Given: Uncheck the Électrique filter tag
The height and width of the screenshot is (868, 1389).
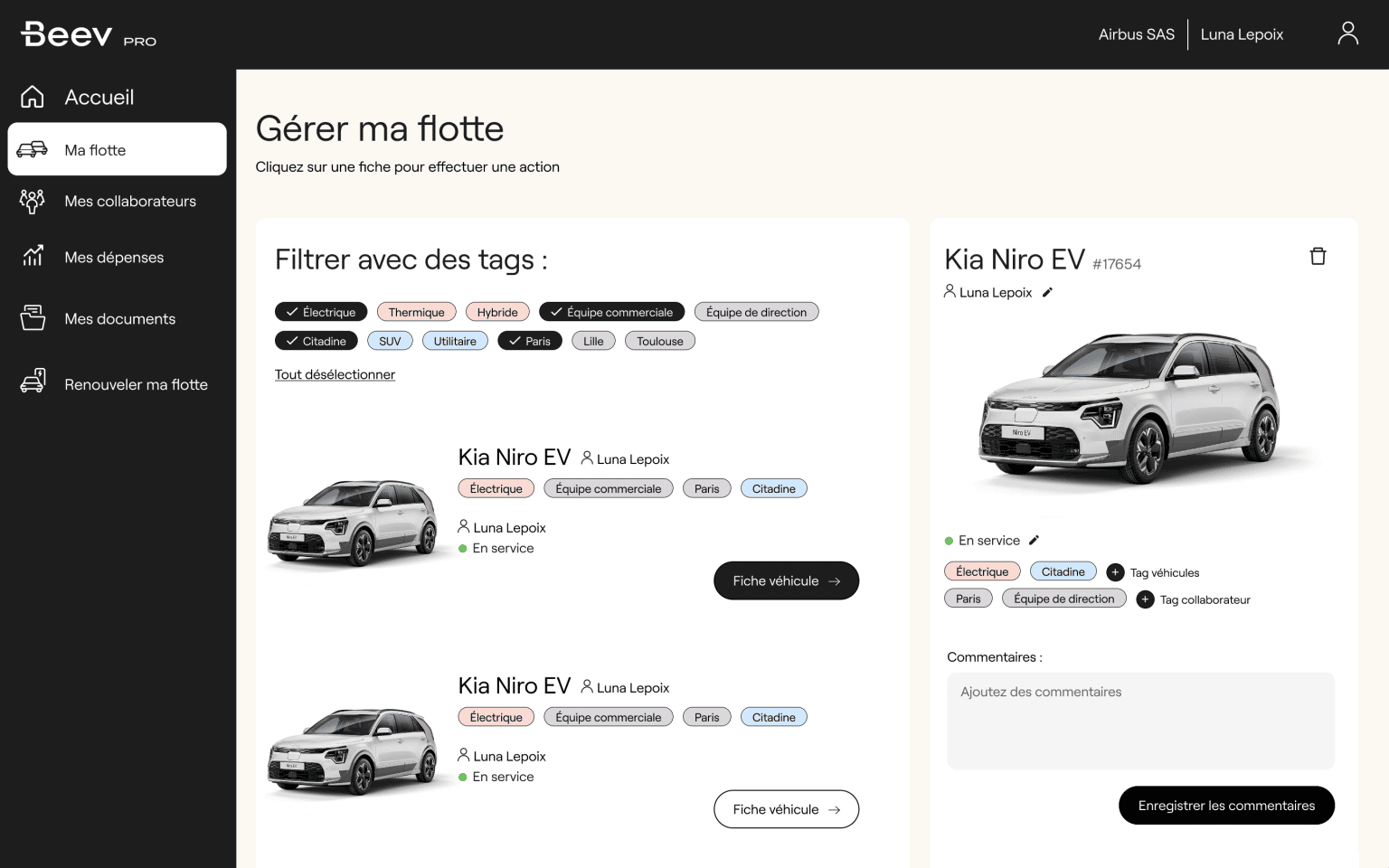Looking at the screenshot, I should 321,312.
